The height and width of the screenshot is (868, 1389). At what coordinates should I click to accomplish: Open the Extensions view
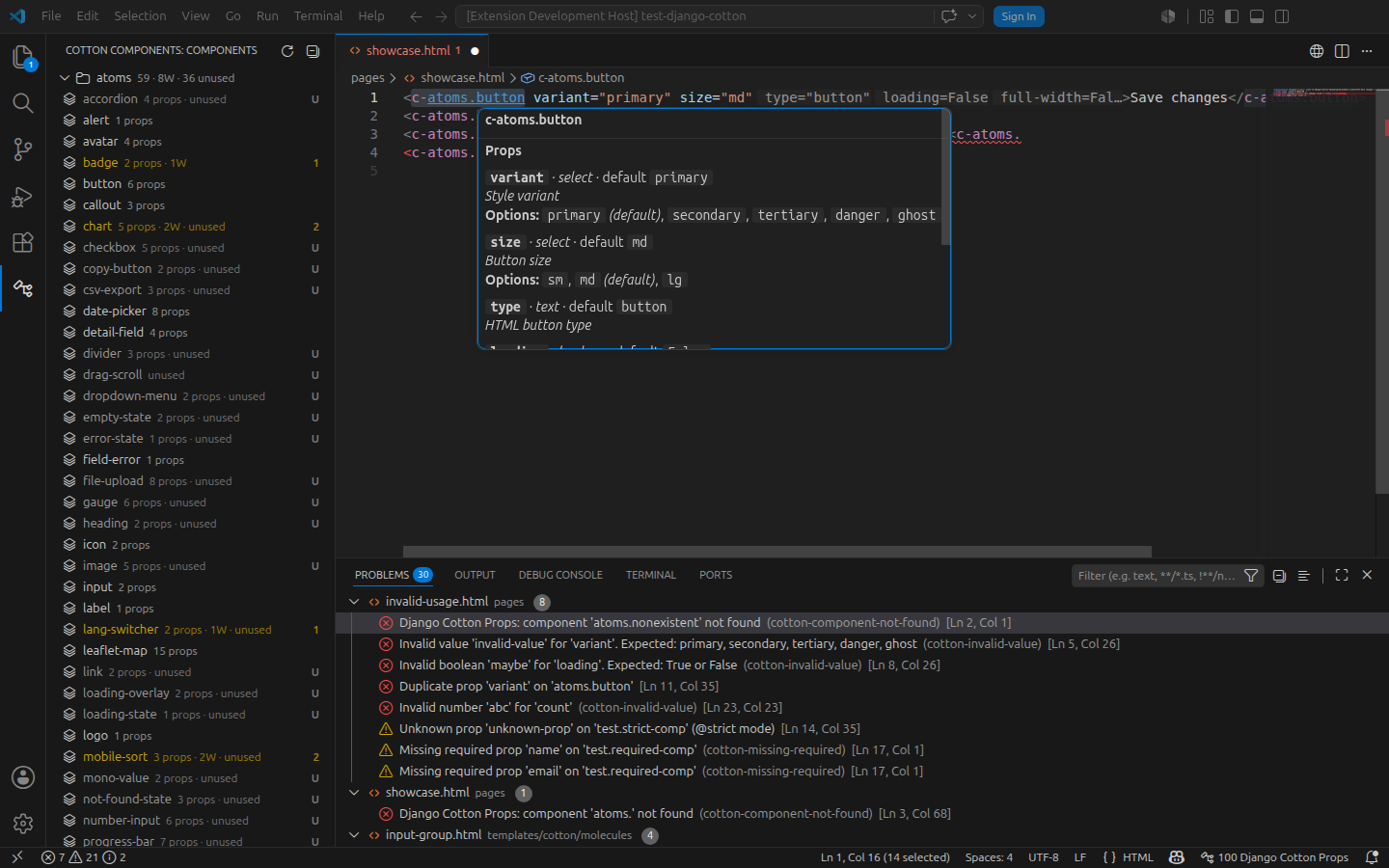tap(22, 242)
